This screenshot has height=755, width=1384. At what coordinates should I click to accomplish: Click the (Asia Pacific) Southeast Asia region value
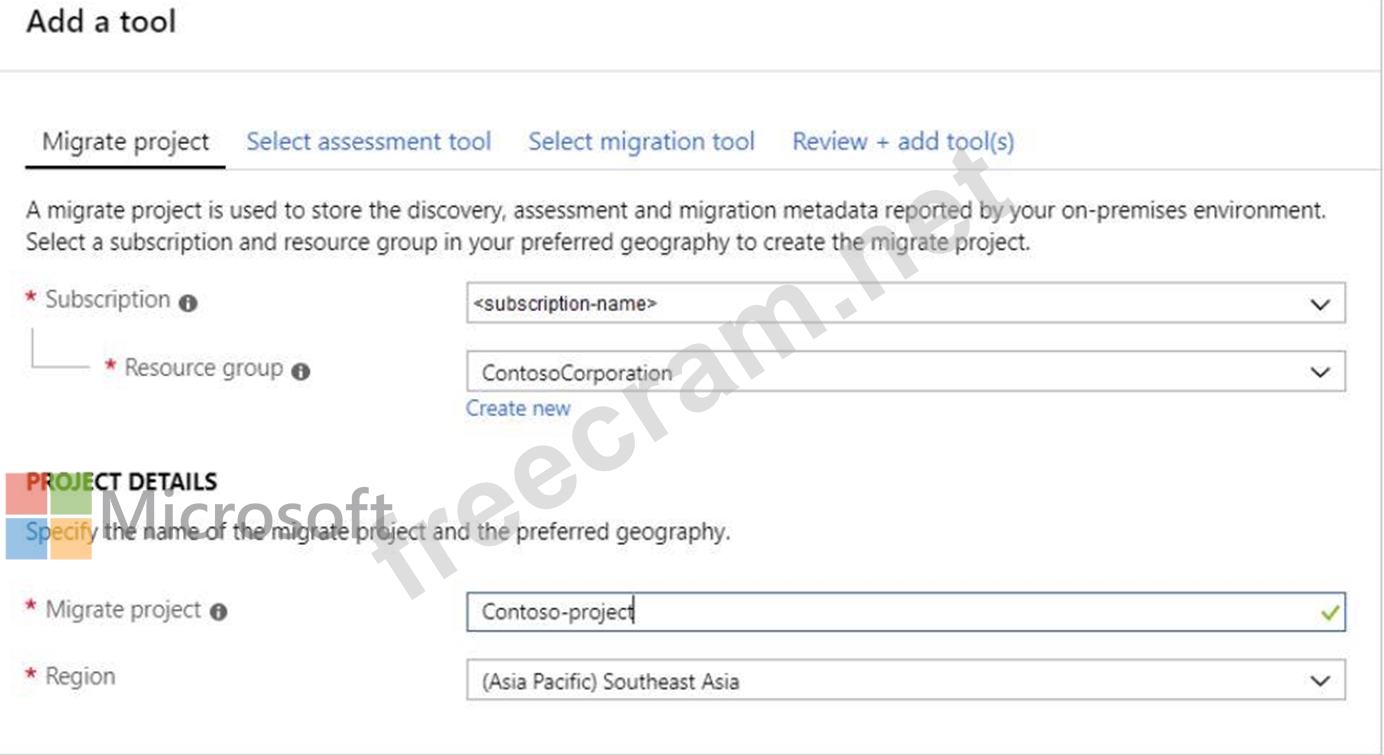click(x=610, y=682)
